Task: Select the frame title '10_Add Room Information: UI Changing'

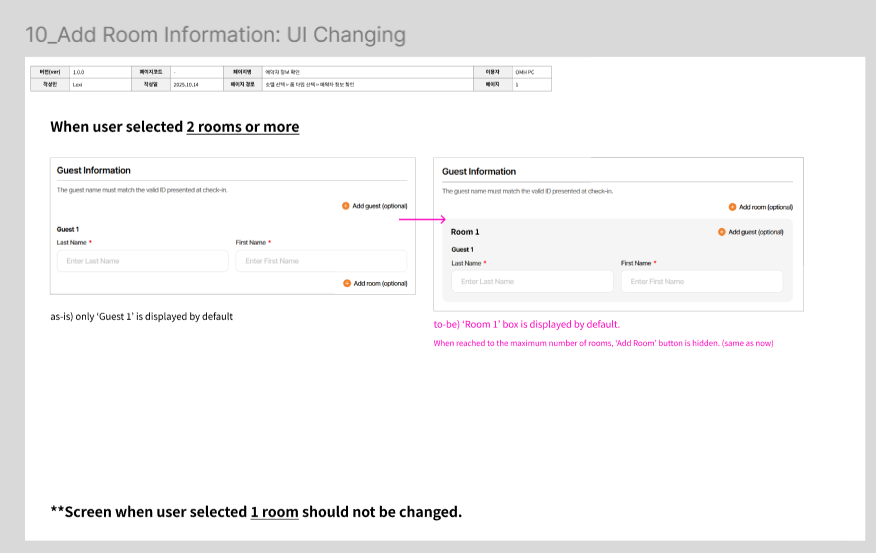Action: tap(215, 35)
